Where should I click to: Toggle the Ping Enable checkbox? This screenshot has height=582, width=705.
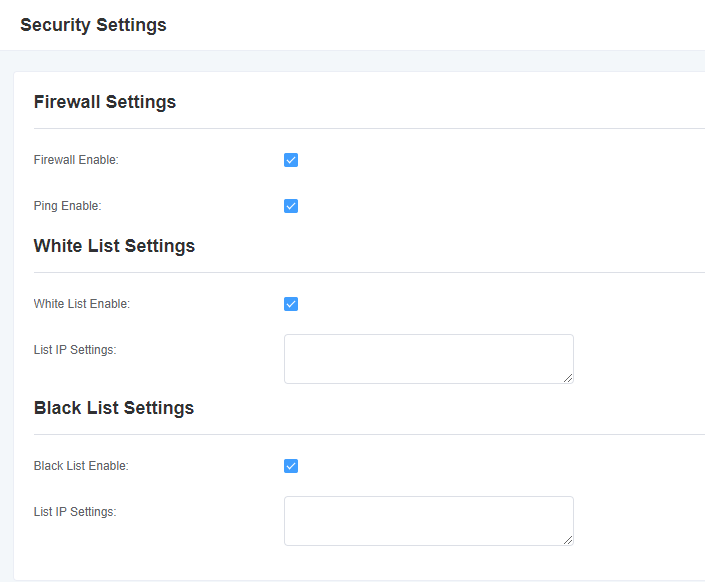(x=291, y=206)
